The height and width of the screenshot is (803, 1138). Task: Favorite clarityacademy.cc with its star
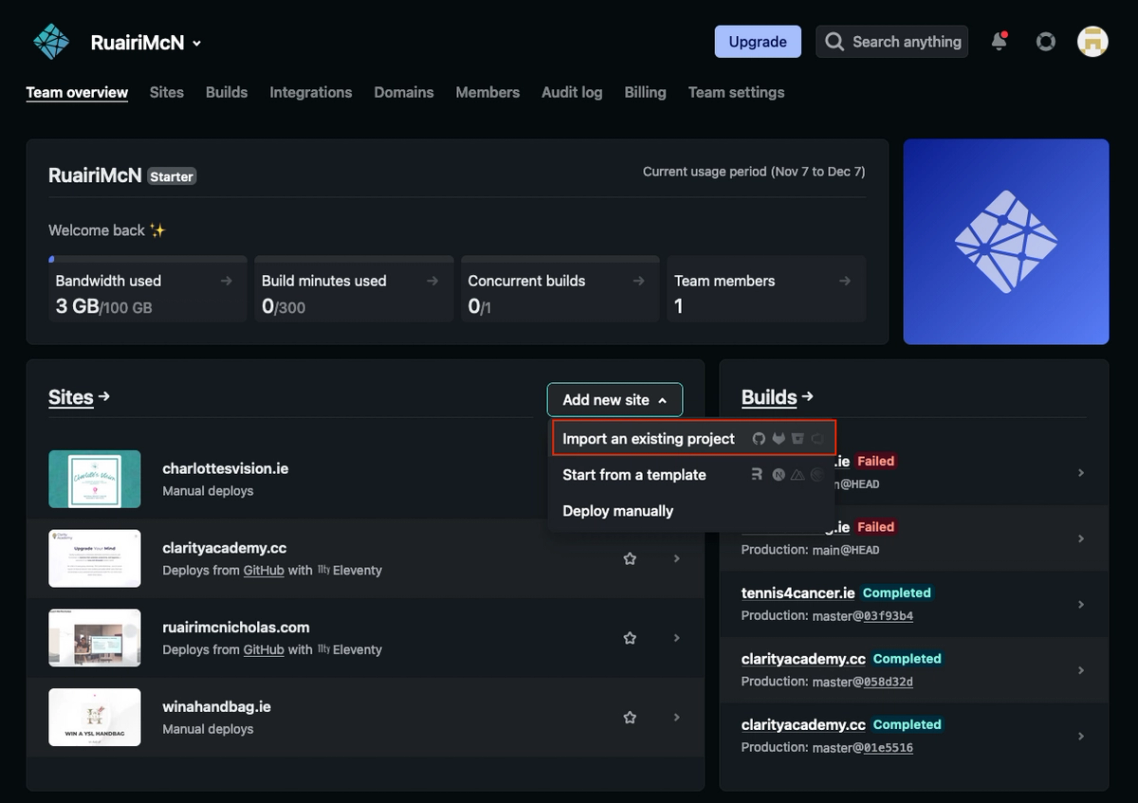pos(630,558)
